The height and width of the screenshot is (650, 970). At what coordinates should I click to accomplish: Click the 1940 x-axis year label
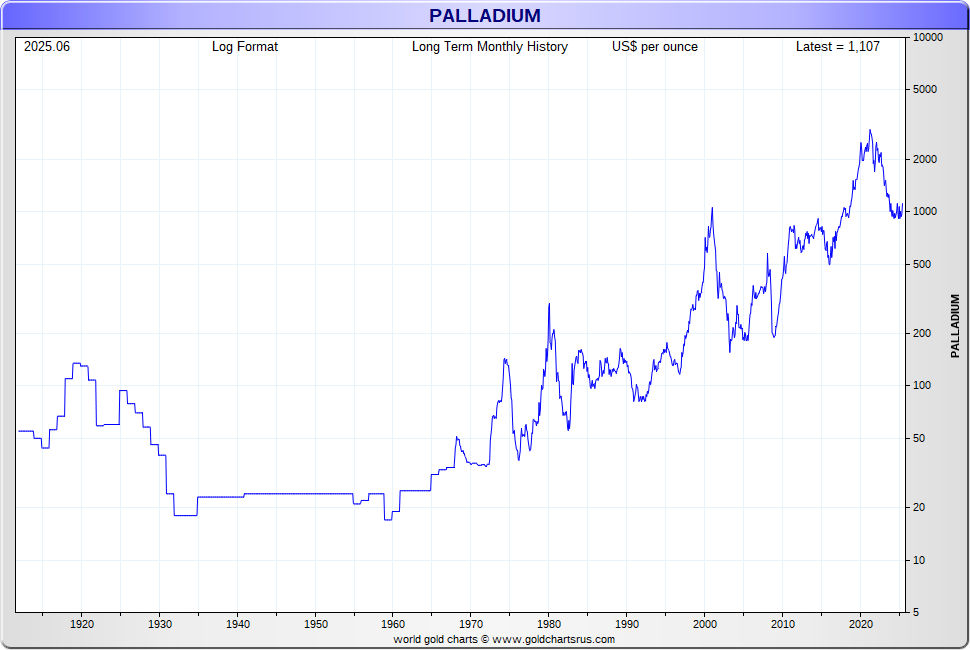tap(238, 625)
